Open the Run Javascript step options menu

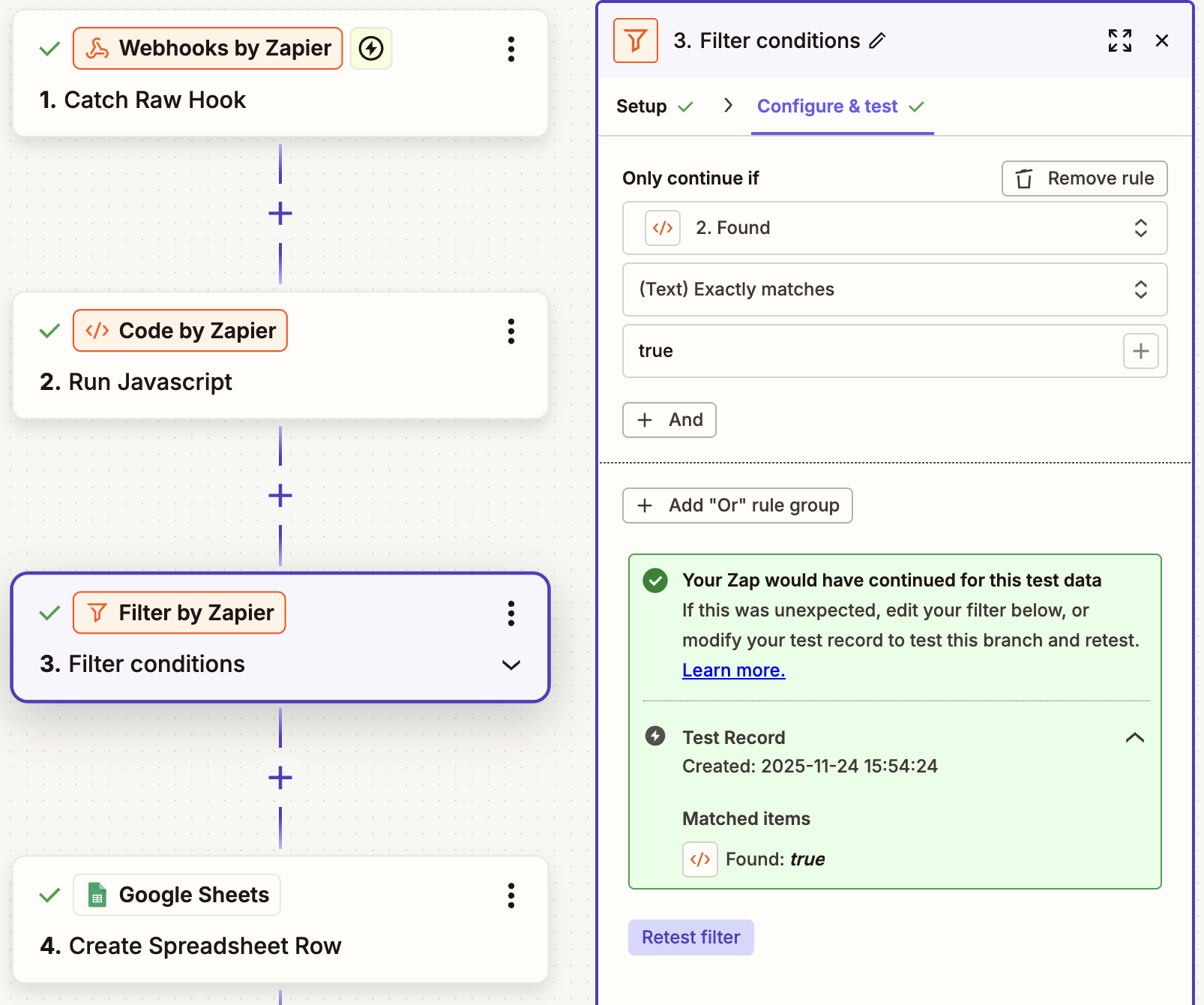click(x=511, y=331)
